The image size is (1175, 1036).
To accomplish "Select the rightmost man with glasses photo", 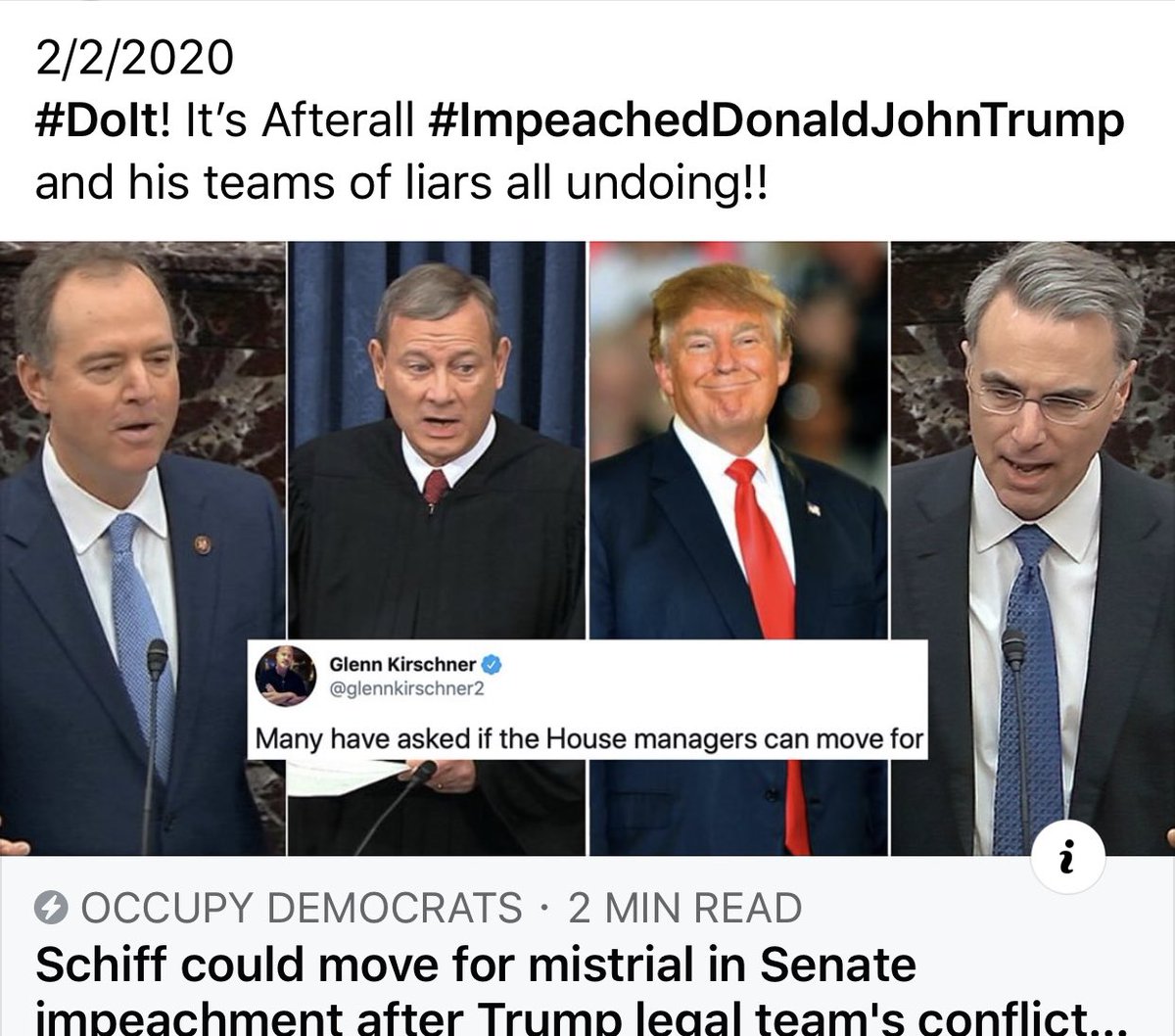I will coord(1033,548).
